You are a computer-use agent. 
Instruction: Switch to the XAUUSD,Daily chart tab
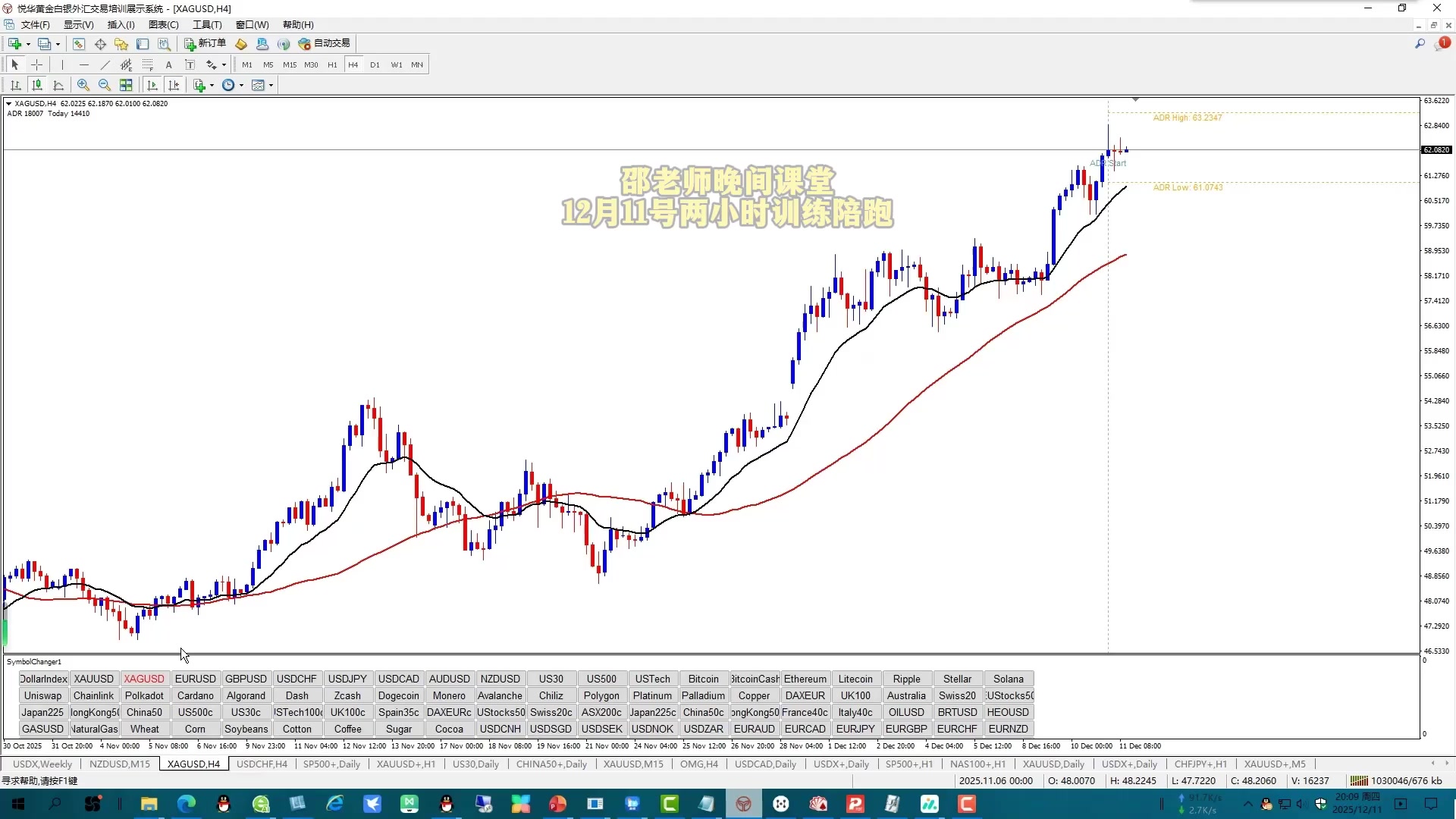point(1053,764)
